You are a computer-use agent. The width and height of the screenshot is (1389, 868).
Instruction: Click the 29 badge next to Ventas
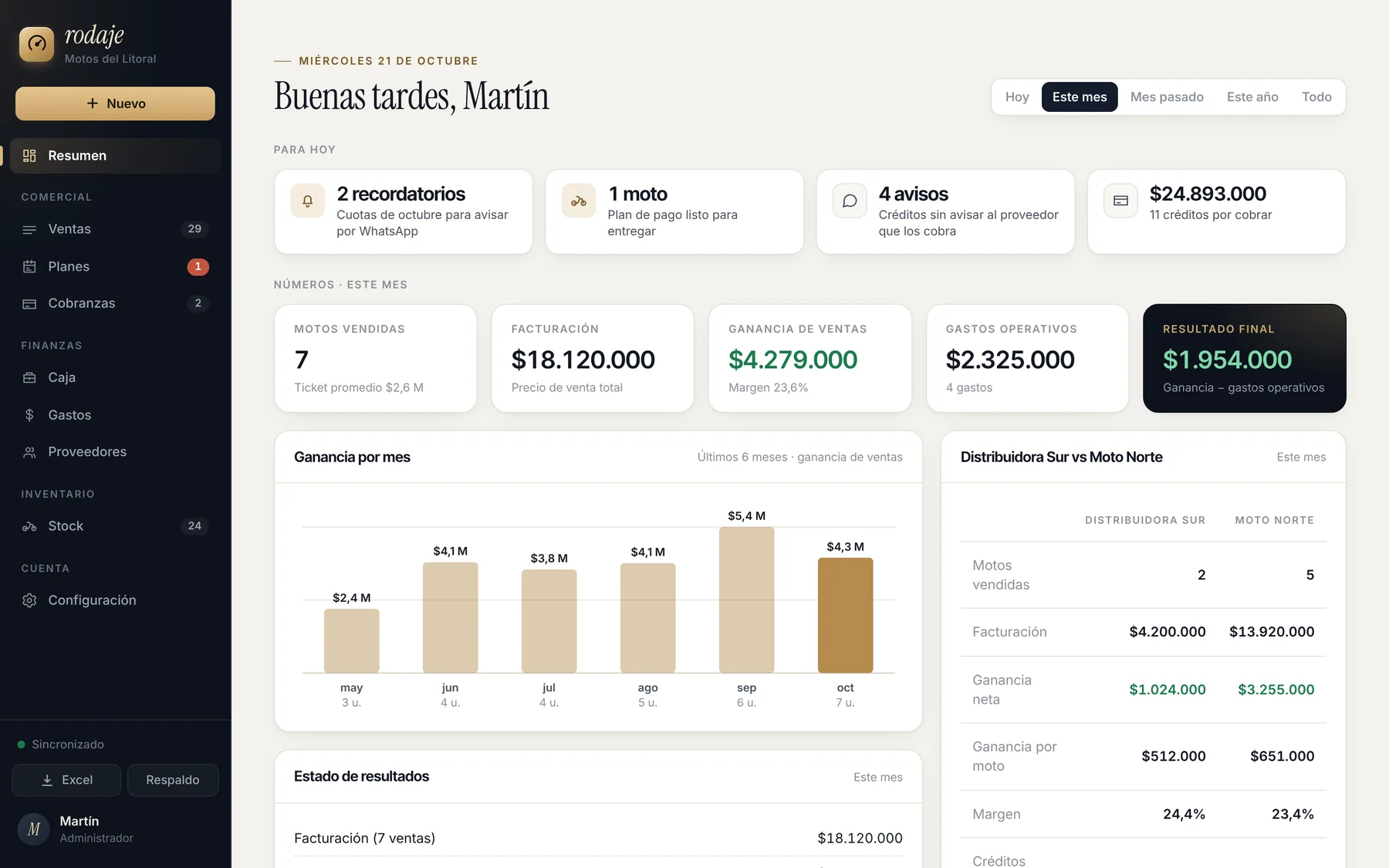click(x=194, y=229)
